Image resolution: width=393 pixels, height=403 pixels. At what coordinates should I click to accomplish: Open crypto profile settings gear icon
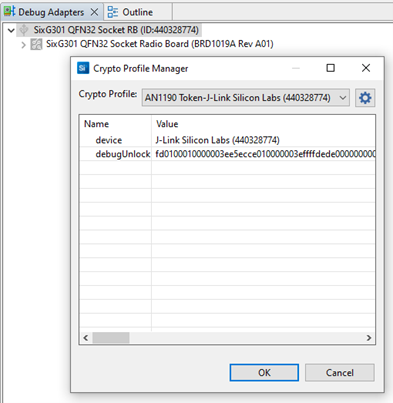click(x=365, y=98)
